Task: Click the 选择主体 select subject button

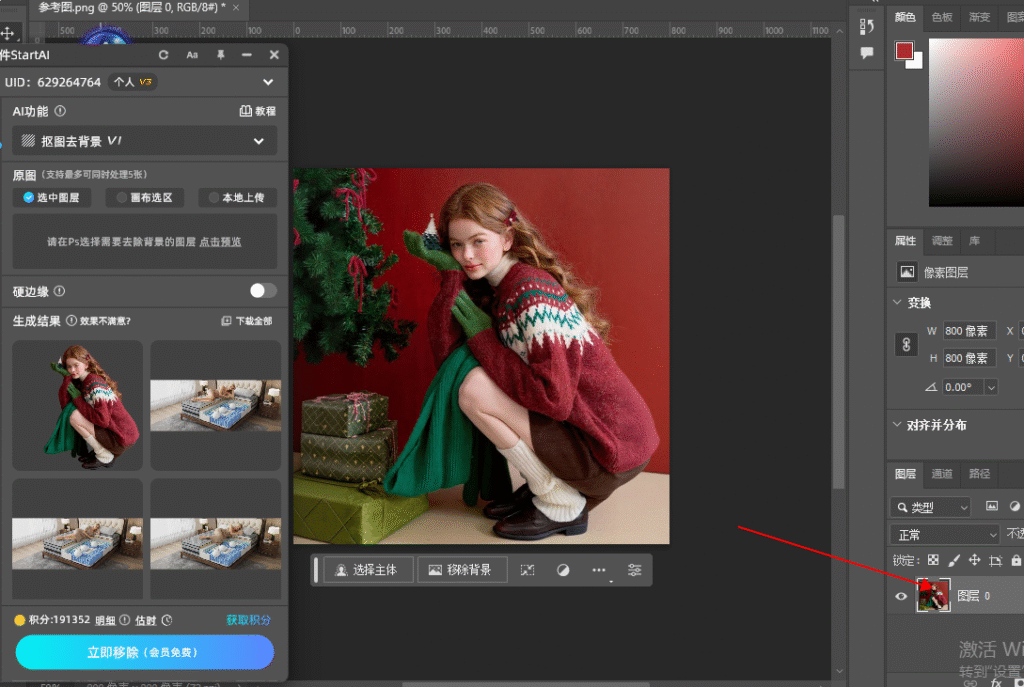Action: 367,570
